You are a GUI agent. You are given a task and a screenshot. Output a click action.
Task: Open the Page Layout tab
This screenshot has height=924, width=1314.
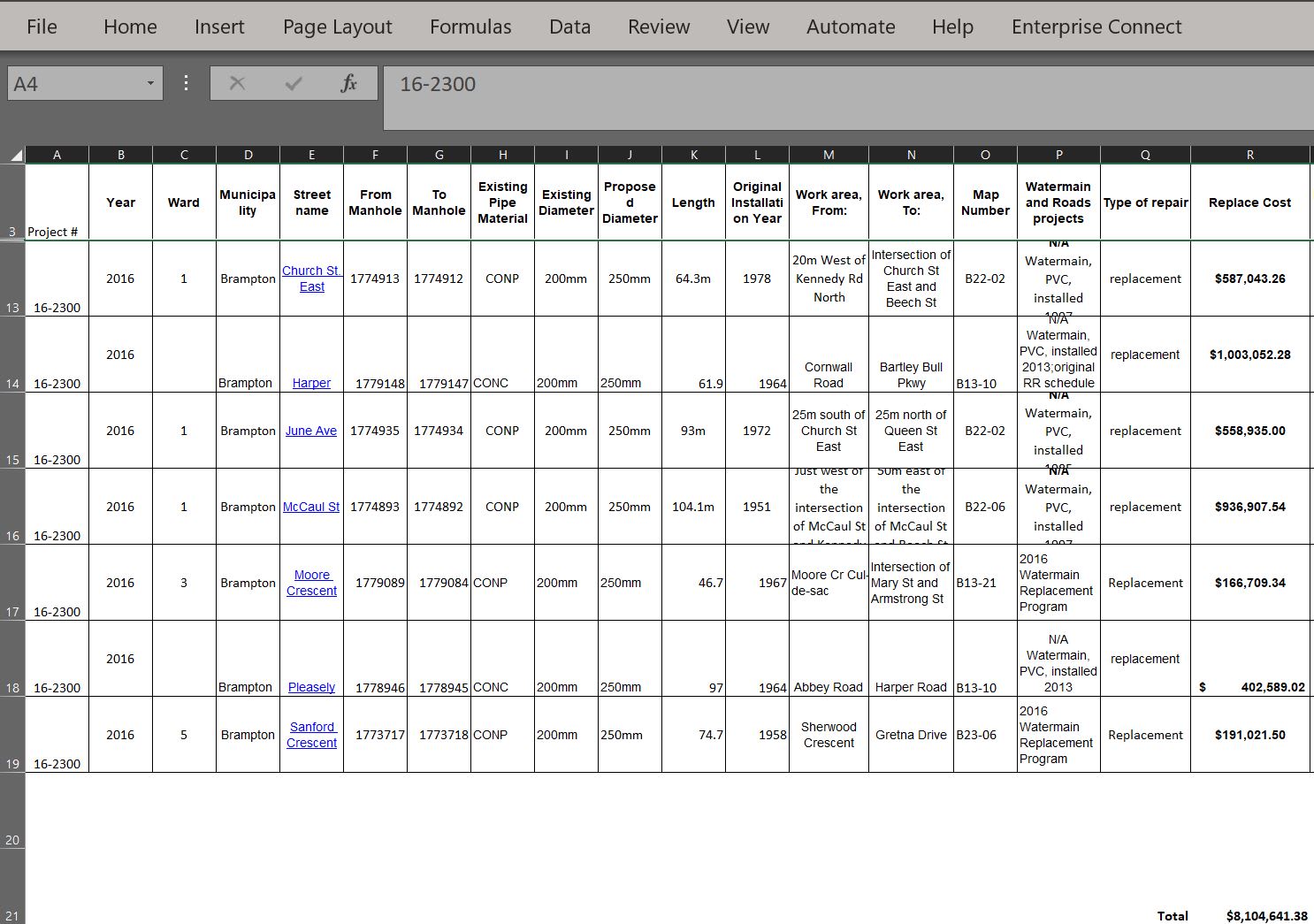coord(337,27)
